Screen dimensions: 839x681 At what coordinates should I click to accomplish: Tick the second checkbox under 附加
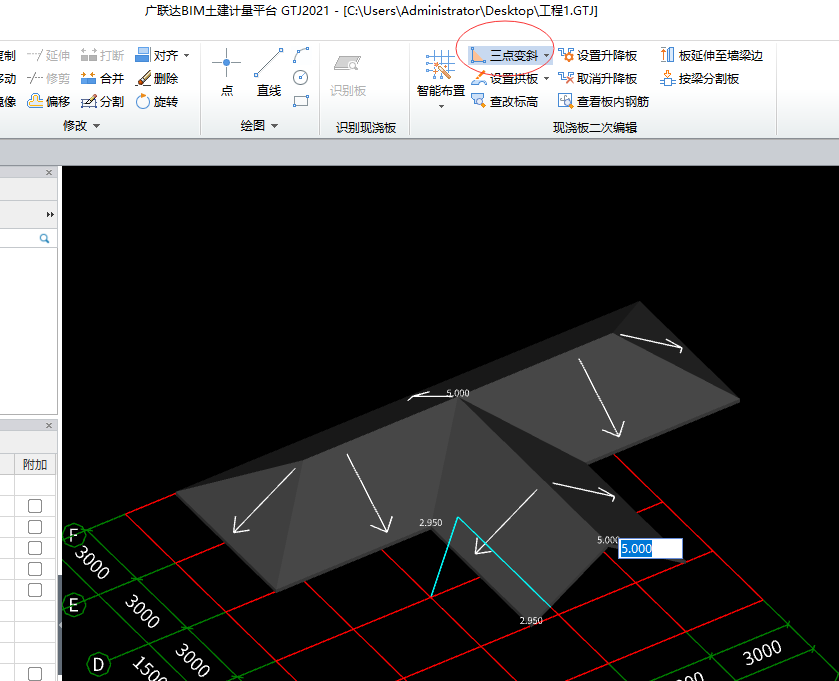coord(35,527)
